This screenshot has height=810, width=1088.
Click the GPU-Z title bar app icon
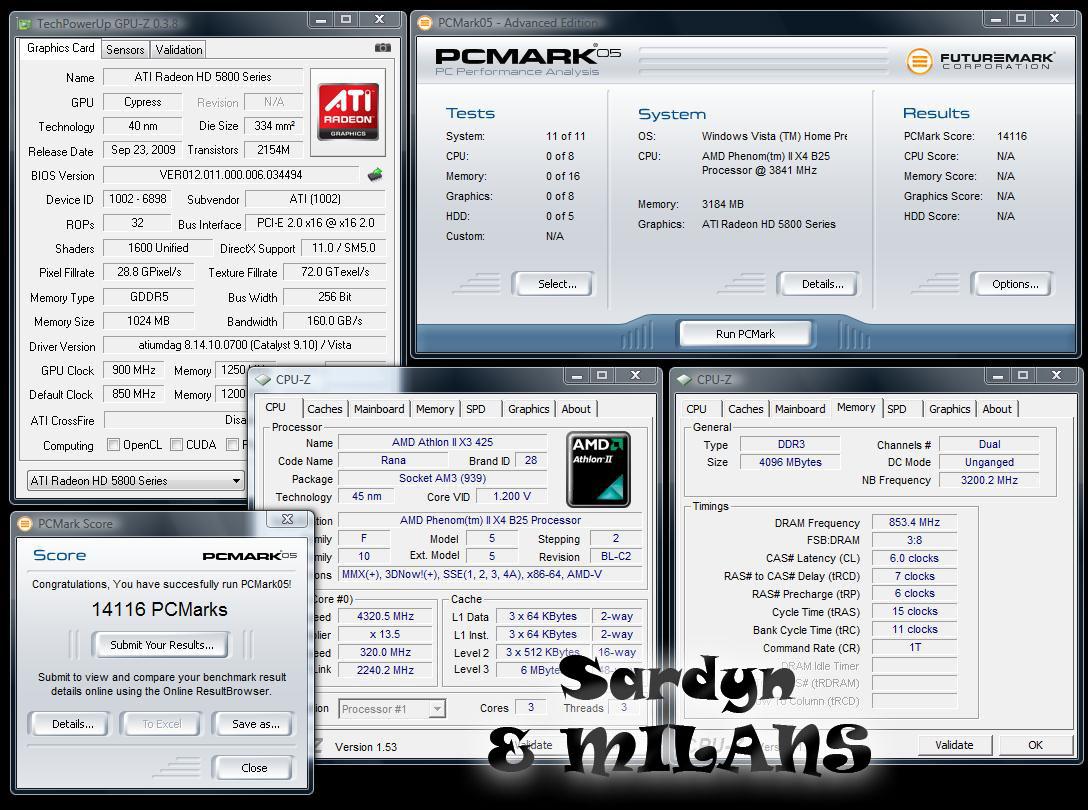click(x=24, y=24)
